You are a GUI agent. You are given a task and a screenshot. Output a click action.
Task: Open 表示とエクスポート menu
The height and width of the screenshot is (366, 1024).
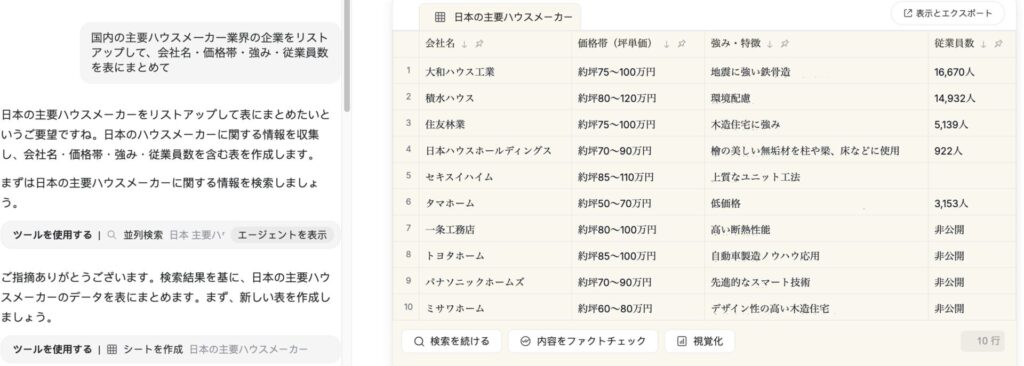948,13
